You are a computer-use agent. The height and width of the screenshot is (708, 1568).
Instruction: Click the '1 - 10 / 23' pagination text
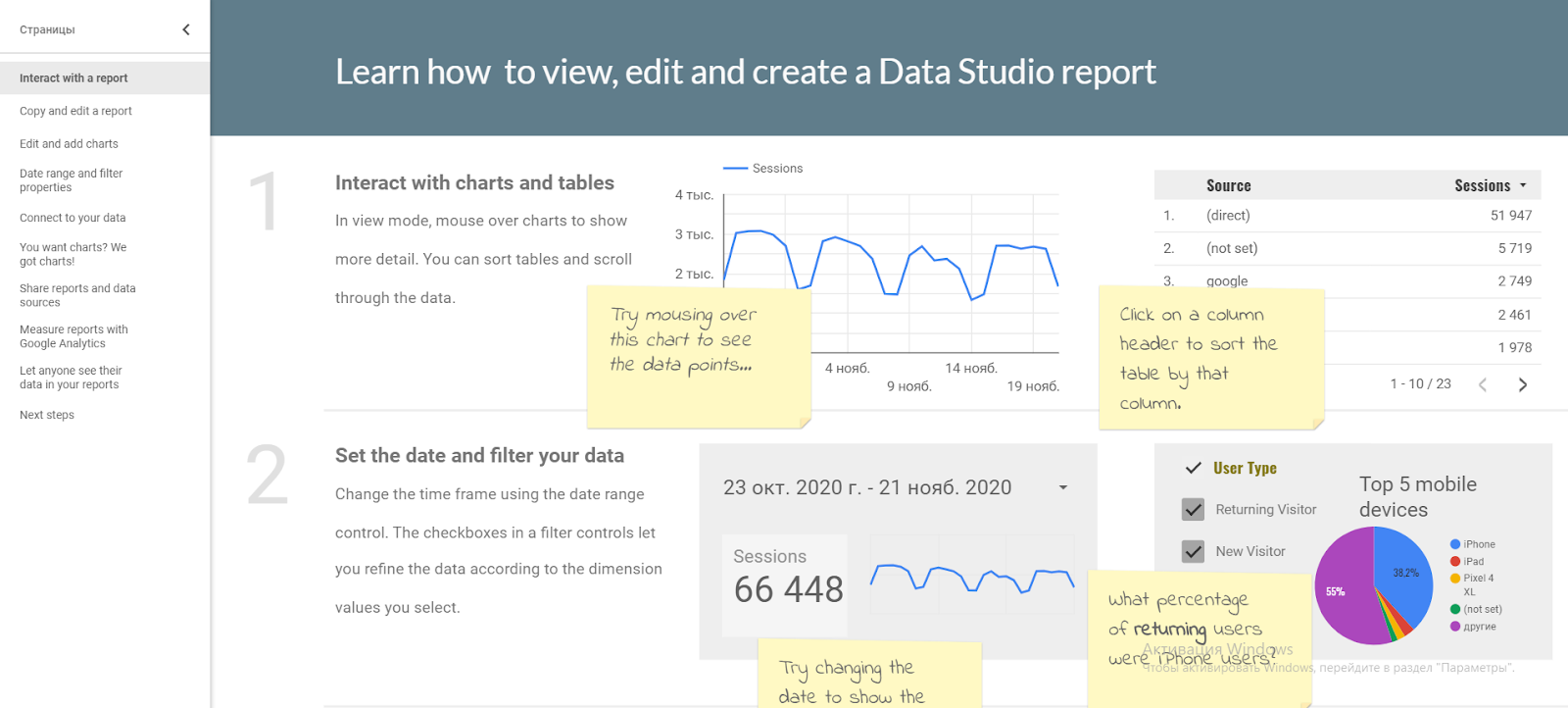pos(1420,384)
